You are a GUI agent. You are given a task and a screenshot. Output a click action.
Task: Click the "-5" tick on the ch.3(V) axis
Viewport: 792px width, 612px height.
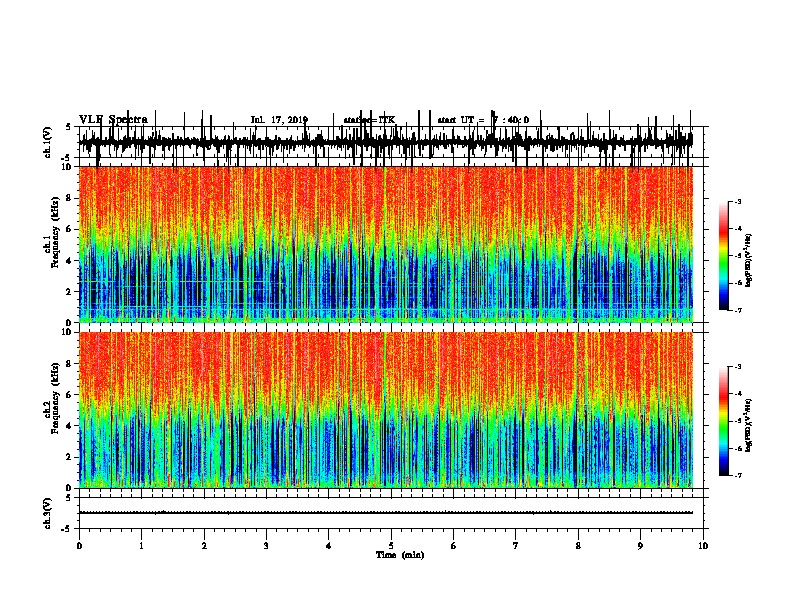coord(68,529)
